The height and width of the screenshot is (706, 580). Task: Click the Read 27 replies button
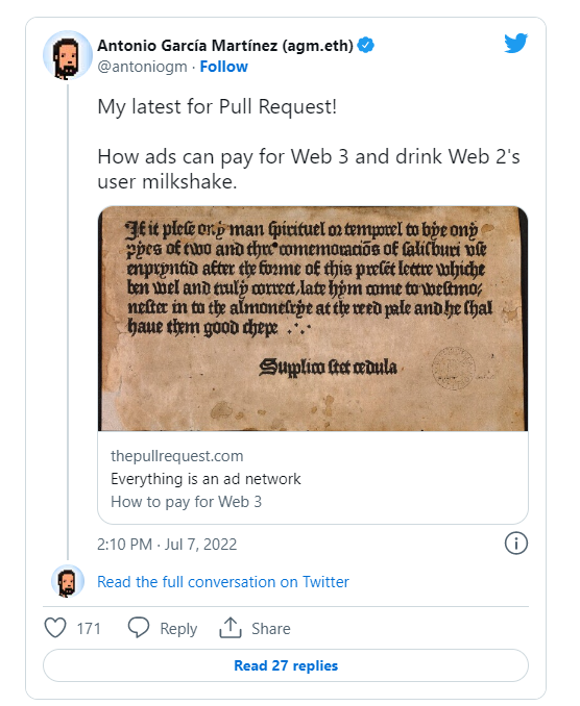(x=285, y=665)
